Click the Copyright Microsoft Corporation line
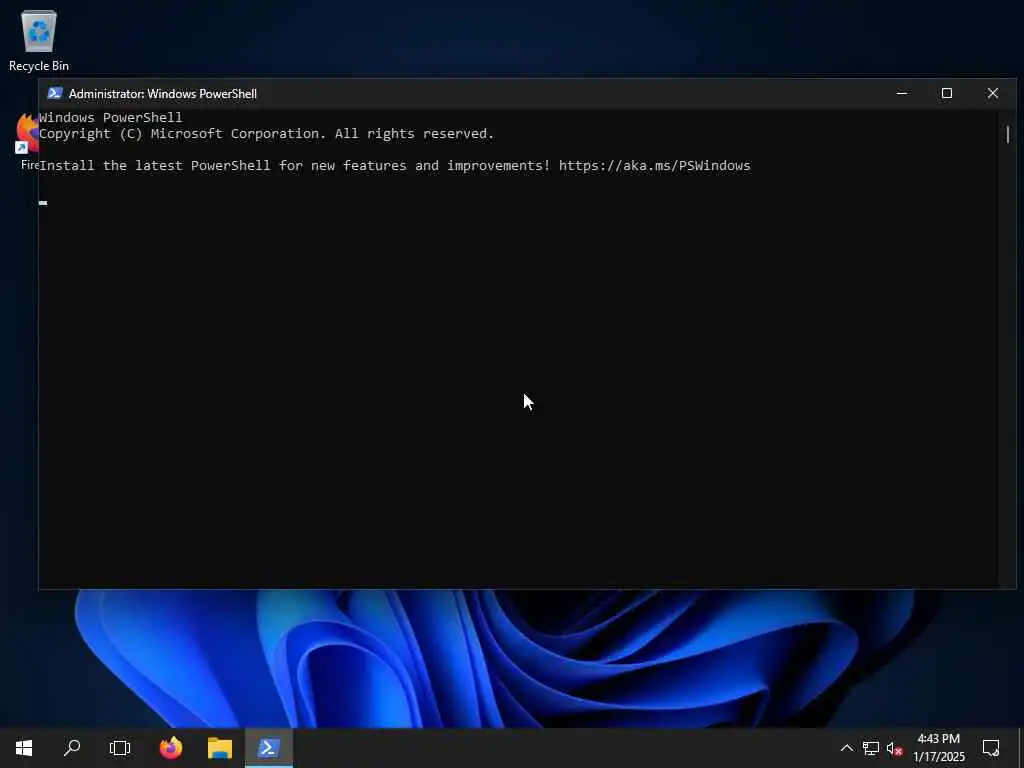The image size is (1024, 768). (x=266, y=133)
